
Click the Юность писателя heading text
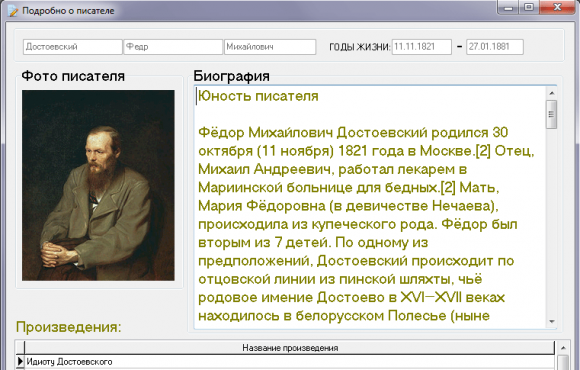pos(258,96)
